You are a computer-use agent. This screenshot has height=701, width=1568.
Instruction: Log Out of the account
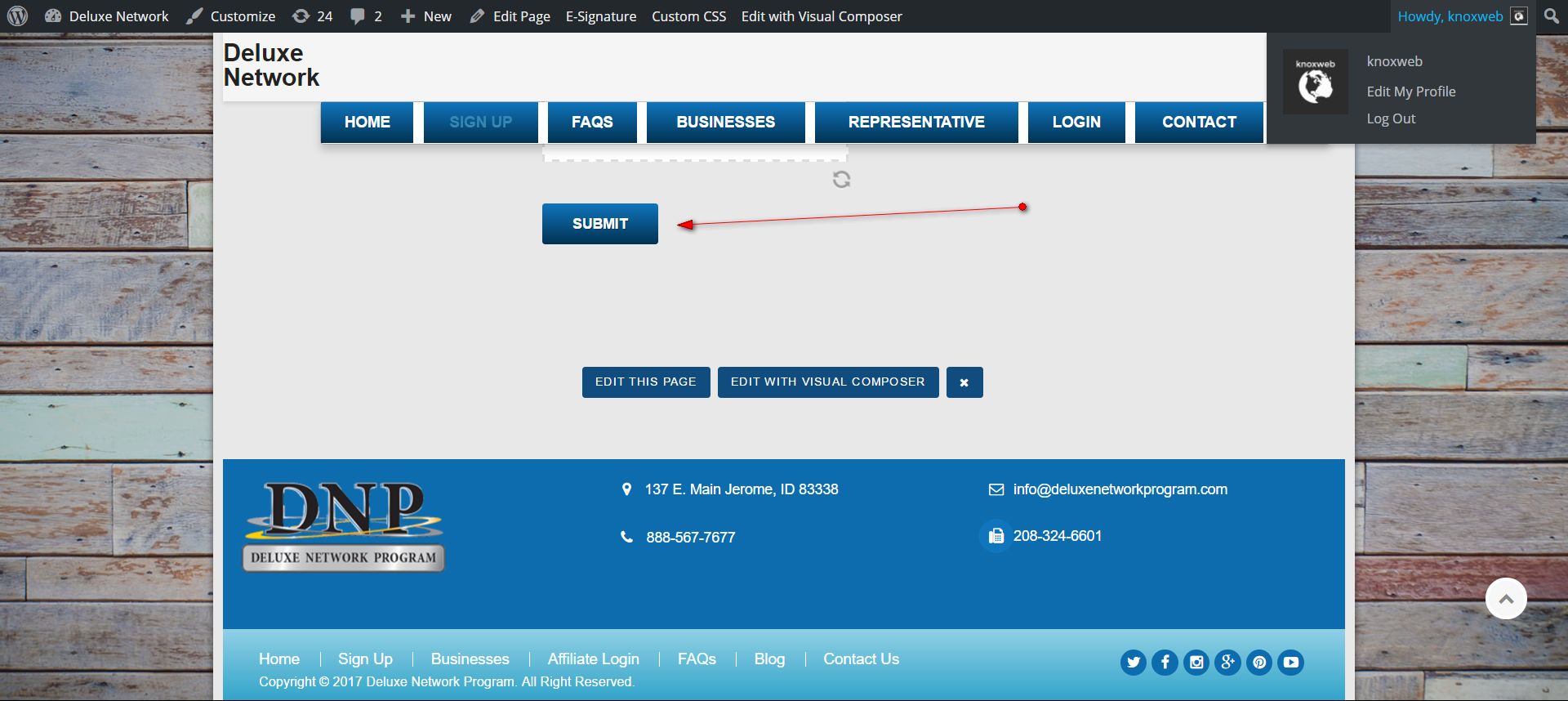click(1392, 118)
